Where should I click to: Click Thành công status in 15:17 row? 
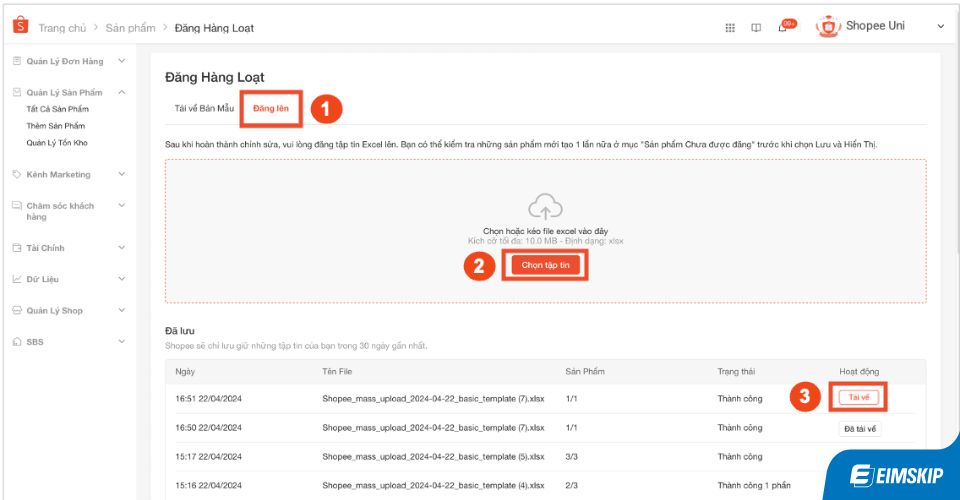[740, 457]
